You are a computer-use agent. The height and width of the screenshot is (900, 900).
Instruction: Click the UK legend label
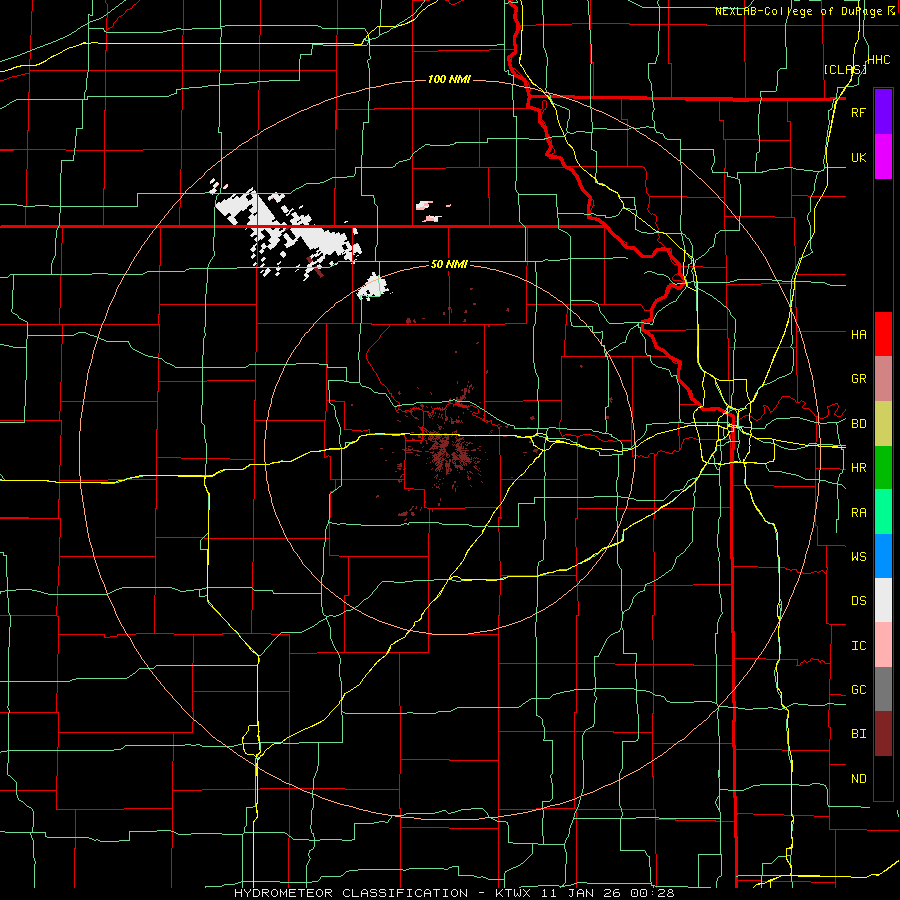point(858,157)
